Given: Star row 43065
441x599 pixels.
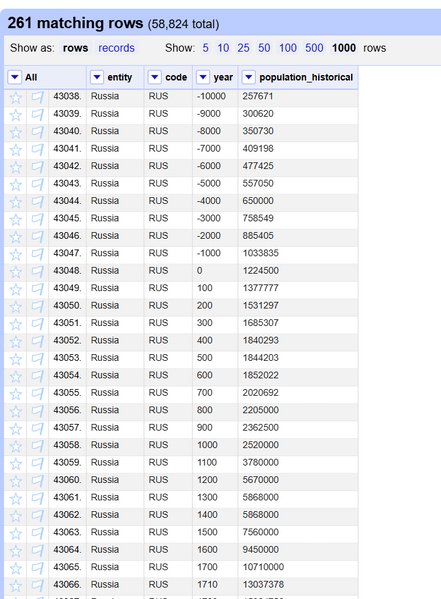Looking at the screenshot, I should (16, 568).
